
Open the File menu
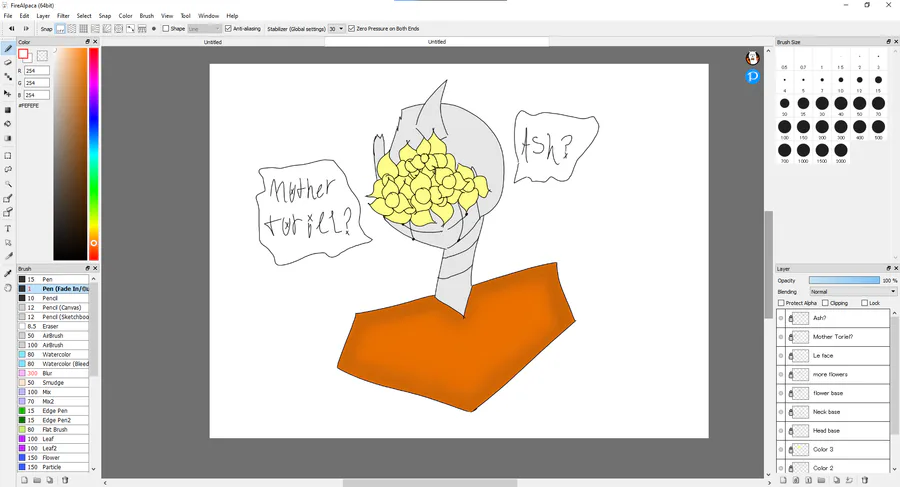point(8,16)
